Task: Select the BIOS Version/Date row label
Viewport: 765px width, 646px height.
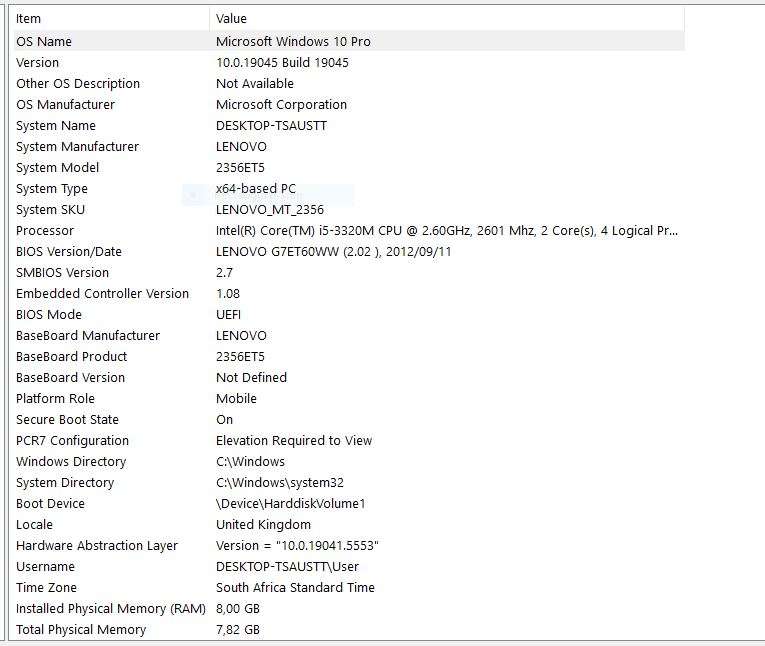Action: click(x=69, y=251)
